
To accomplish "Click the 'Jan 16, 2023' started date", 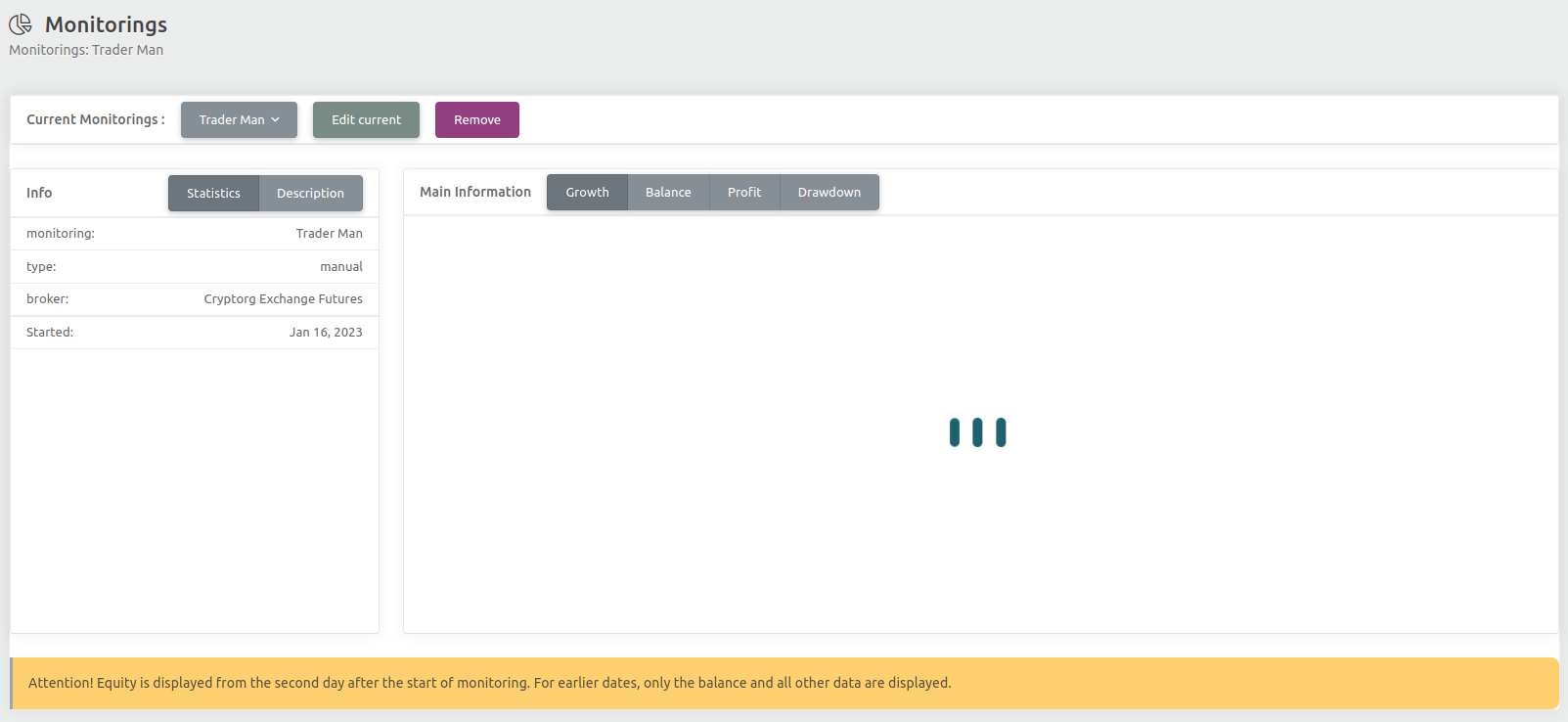I will point(326,332).
